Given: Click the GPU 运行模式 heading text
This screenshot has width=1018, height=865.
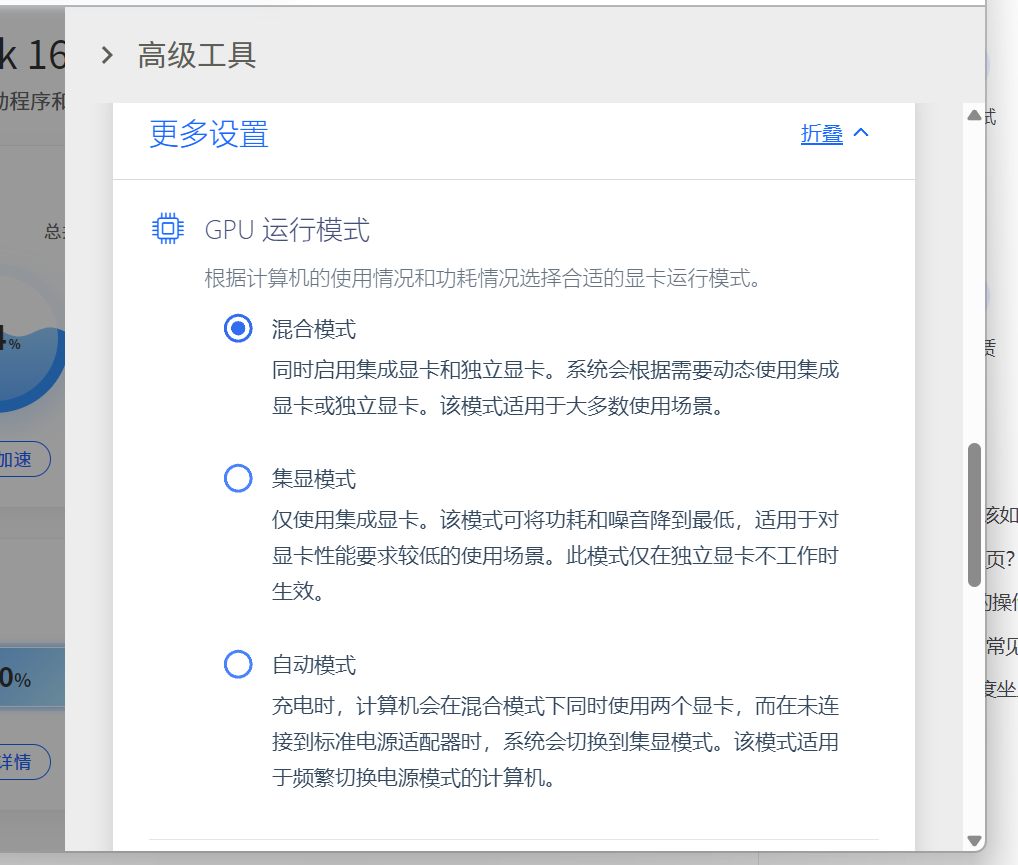Looking at the screenshot, I should 287,230.
